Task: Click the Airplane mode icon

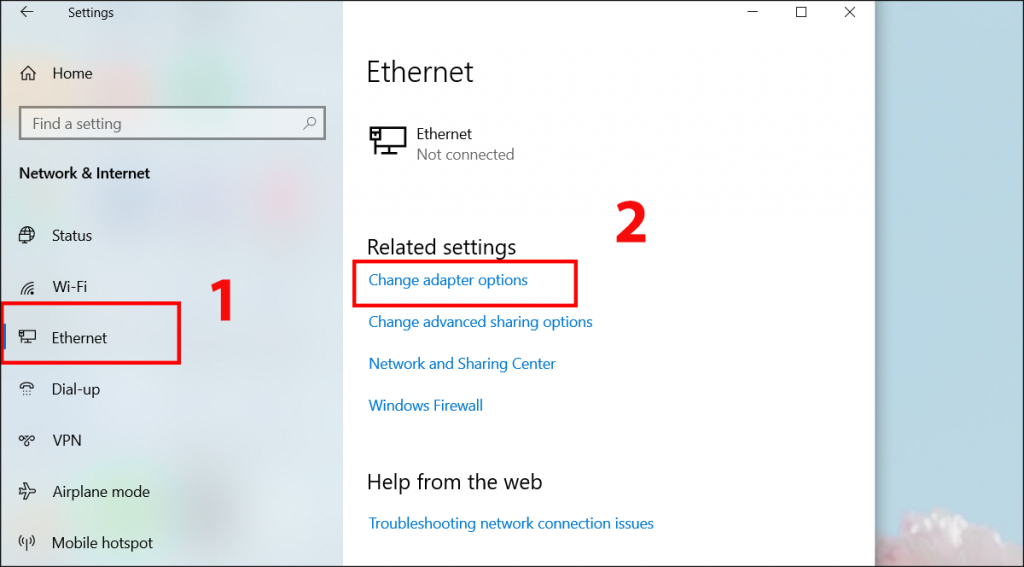Action: (x=27, y=491)
